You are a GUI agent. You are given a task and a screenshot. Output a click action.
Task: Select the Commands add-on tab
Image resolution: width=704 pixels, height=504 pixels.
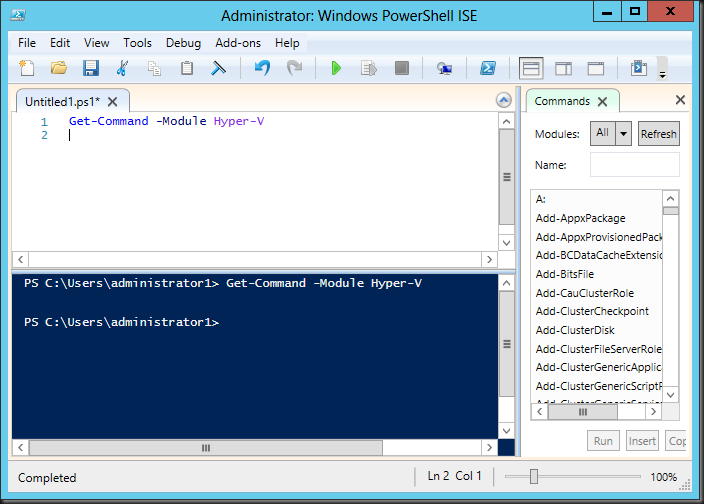point(562,101)
